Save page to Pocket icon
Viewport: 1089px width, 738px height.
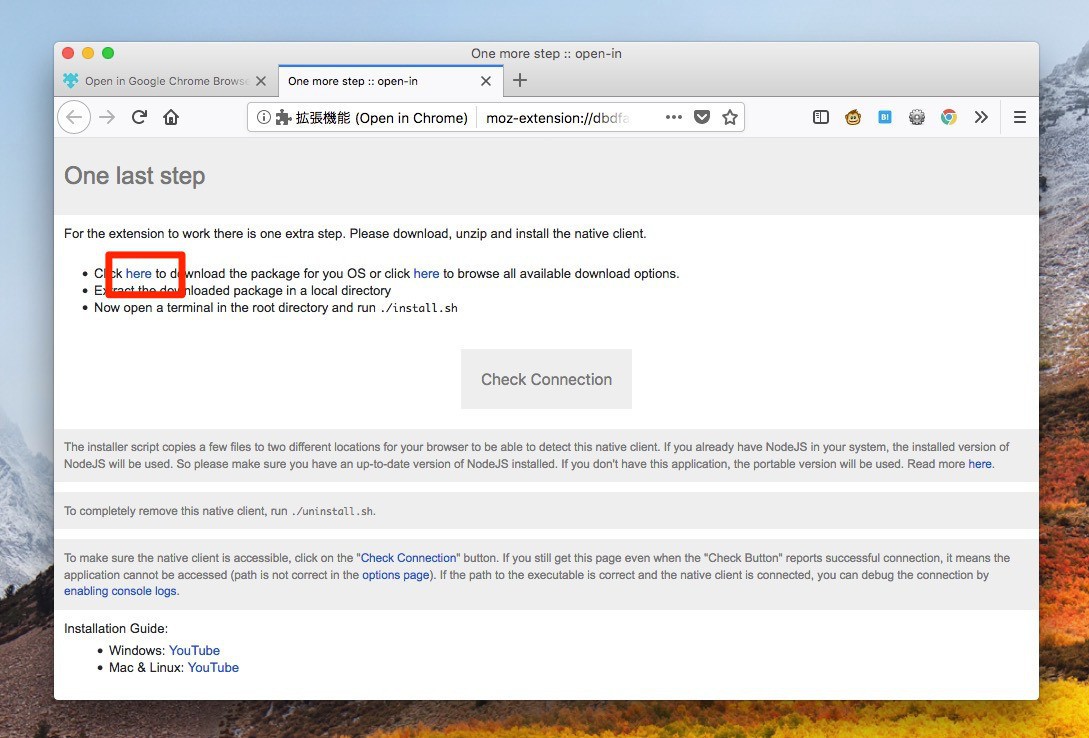(702, 117)
